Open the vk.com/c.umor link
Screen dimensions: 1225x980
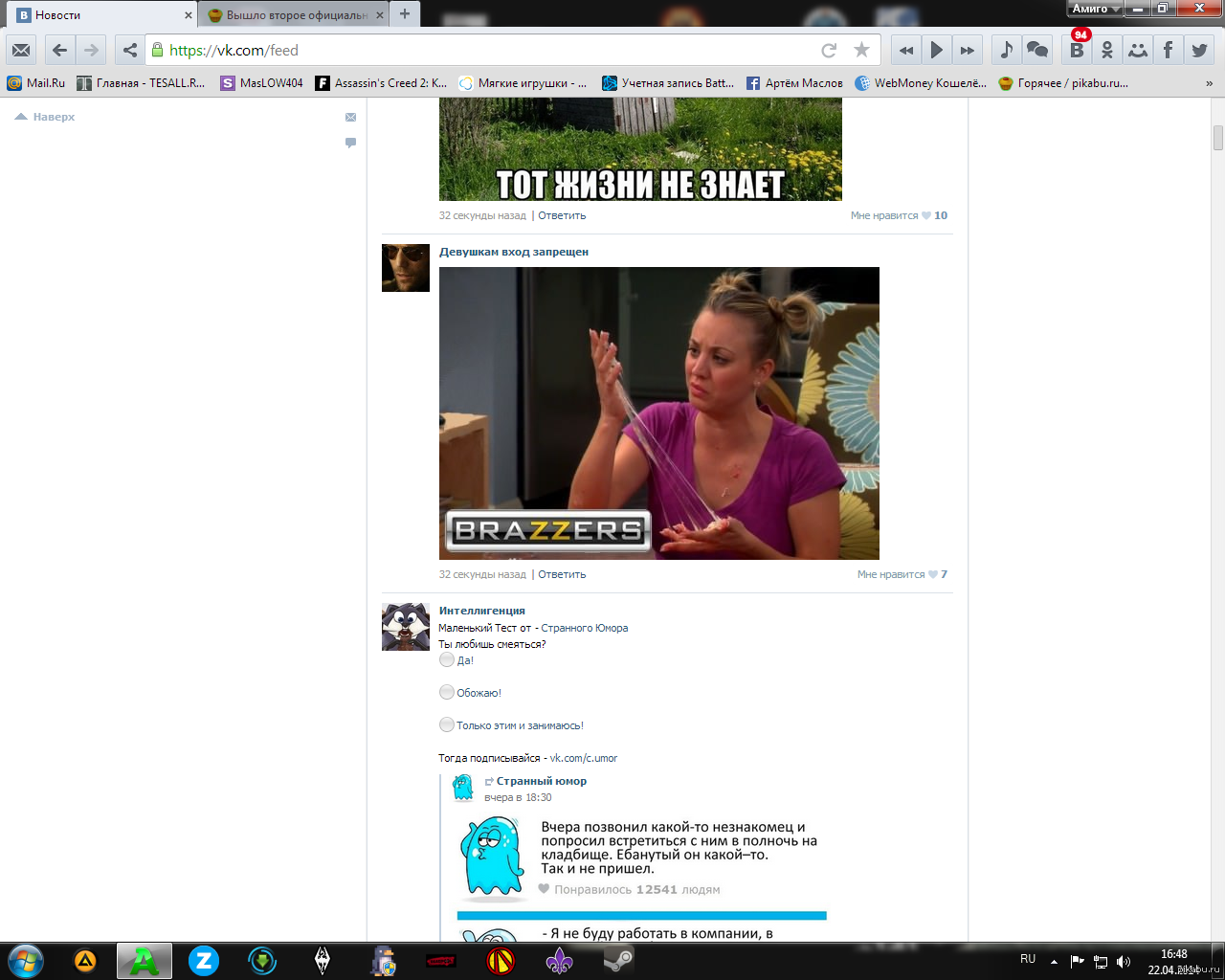pos(583,758)
